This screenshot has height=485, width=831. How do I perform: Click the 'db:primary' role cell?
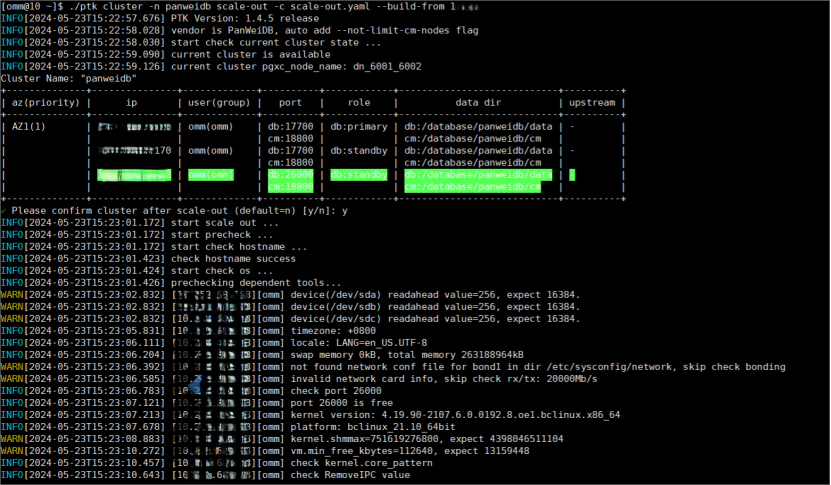pyautogui.click(x=359, y=127)
